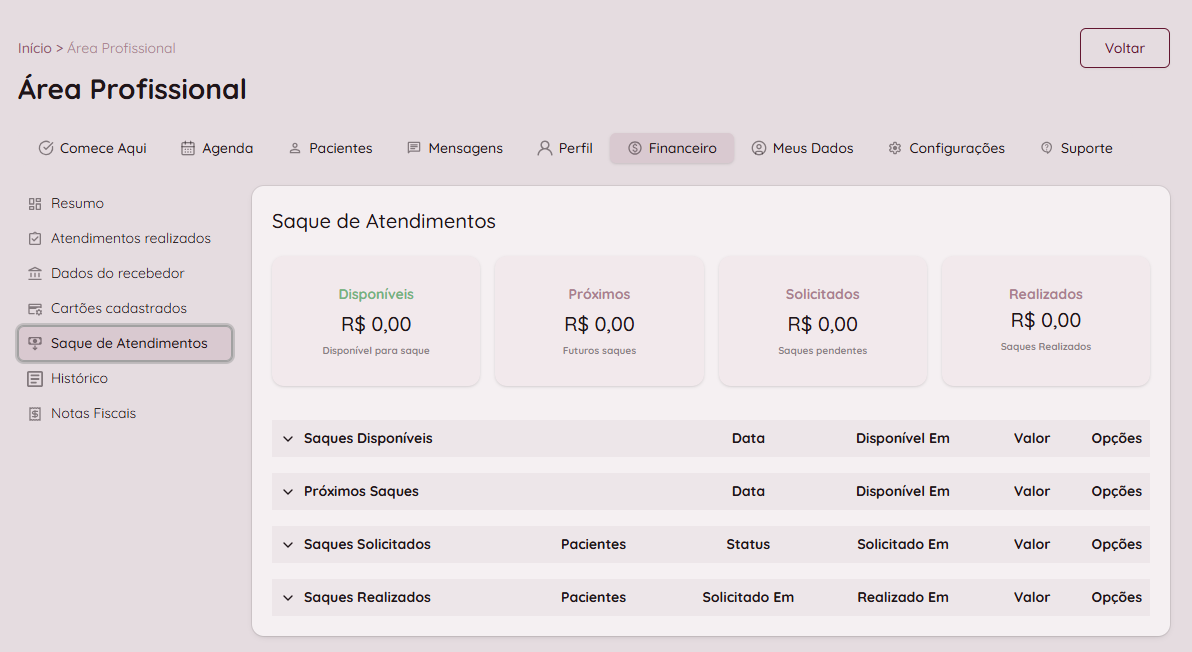
Task: Click the Histórico list icon
Action: (35, 378)
